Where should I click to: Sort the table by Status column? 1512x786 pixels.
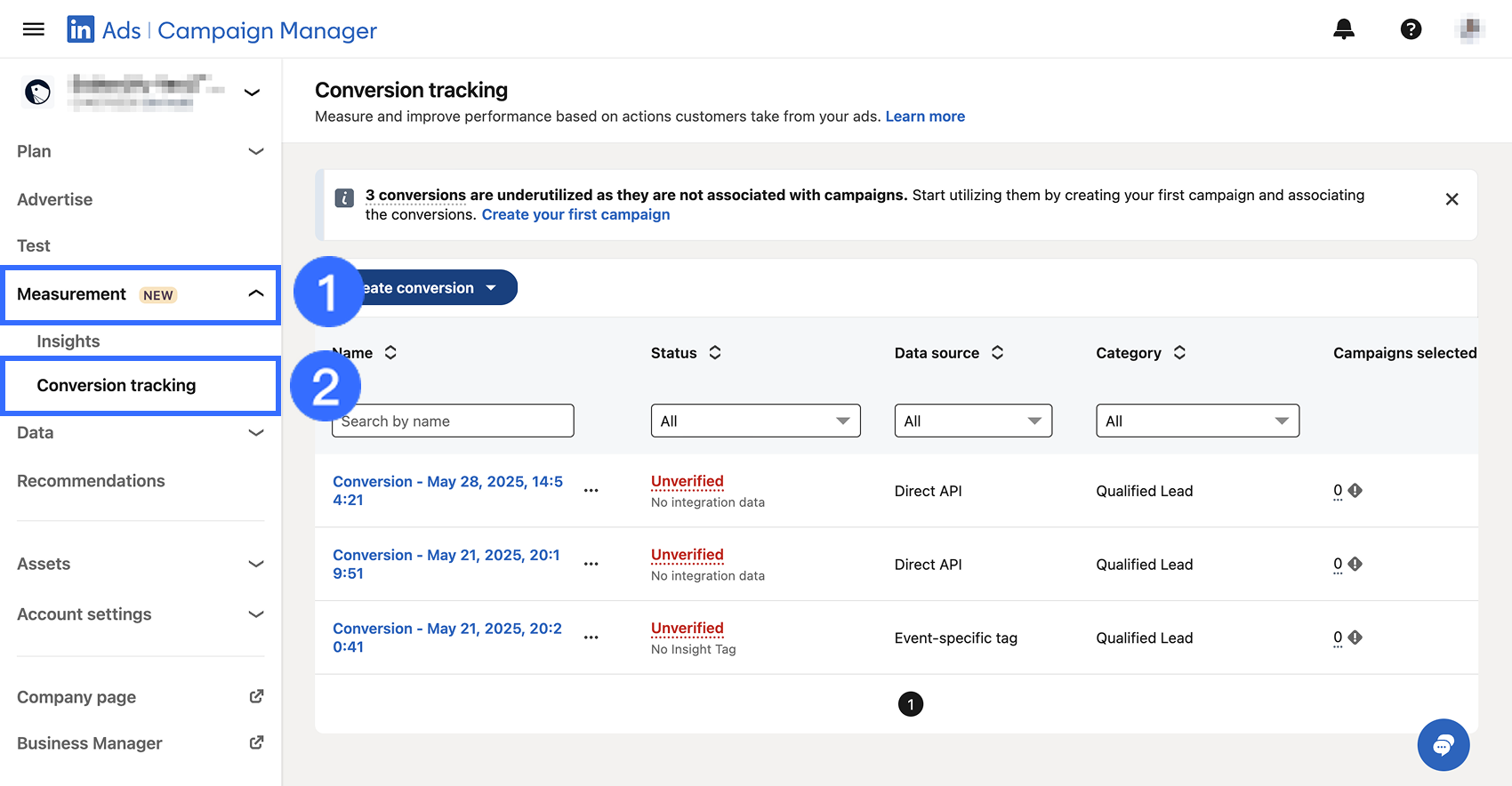[x=714, y=353]
